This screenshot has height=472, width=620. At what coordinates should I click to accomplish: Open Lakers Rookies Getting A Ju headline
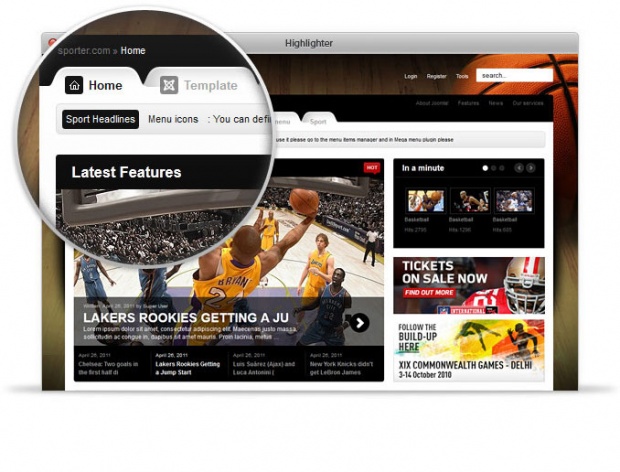(186, 317)
